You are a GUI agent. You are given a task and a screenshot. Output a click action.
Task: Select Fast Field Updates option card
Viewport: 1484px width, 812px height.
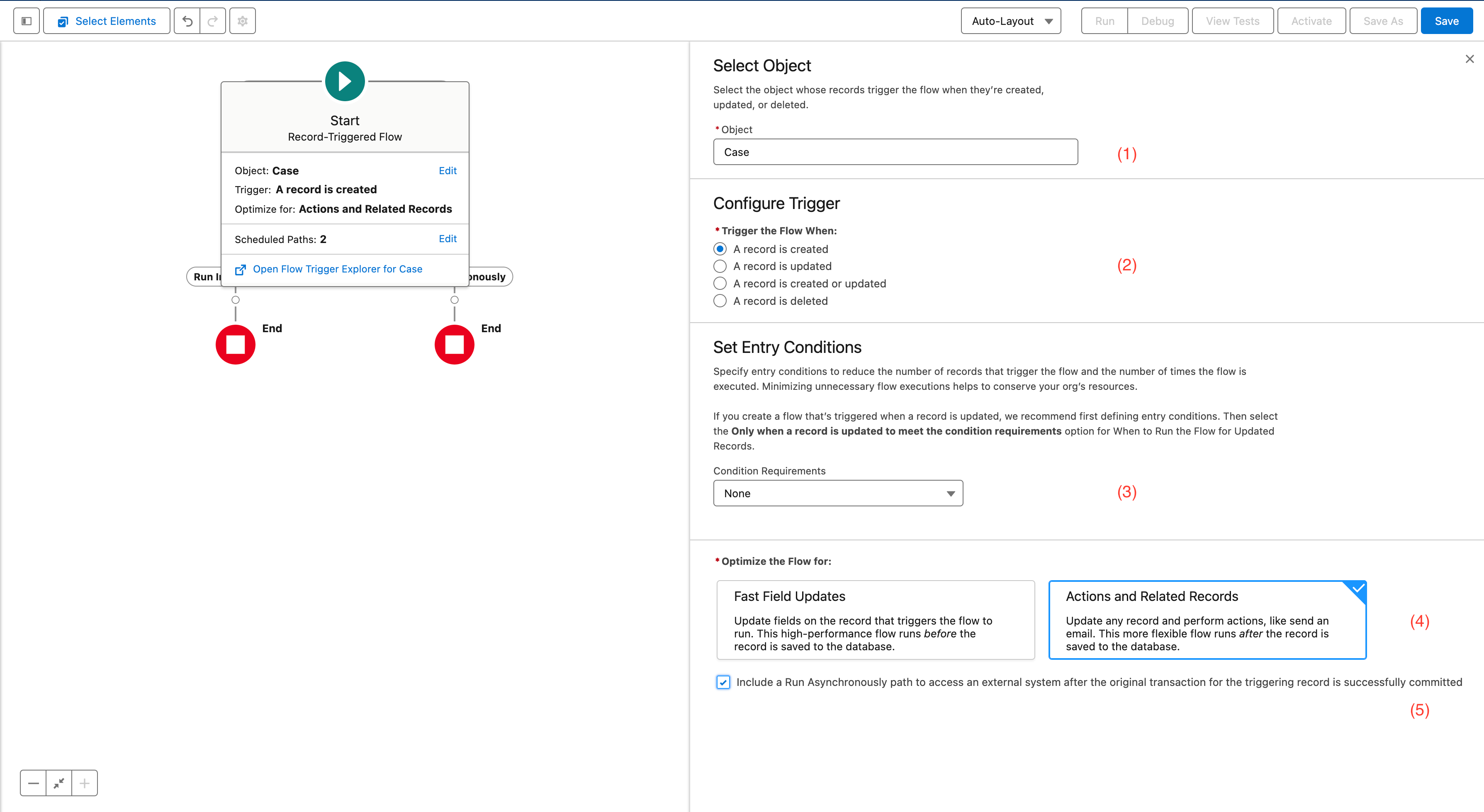click(x=875, y=620)
